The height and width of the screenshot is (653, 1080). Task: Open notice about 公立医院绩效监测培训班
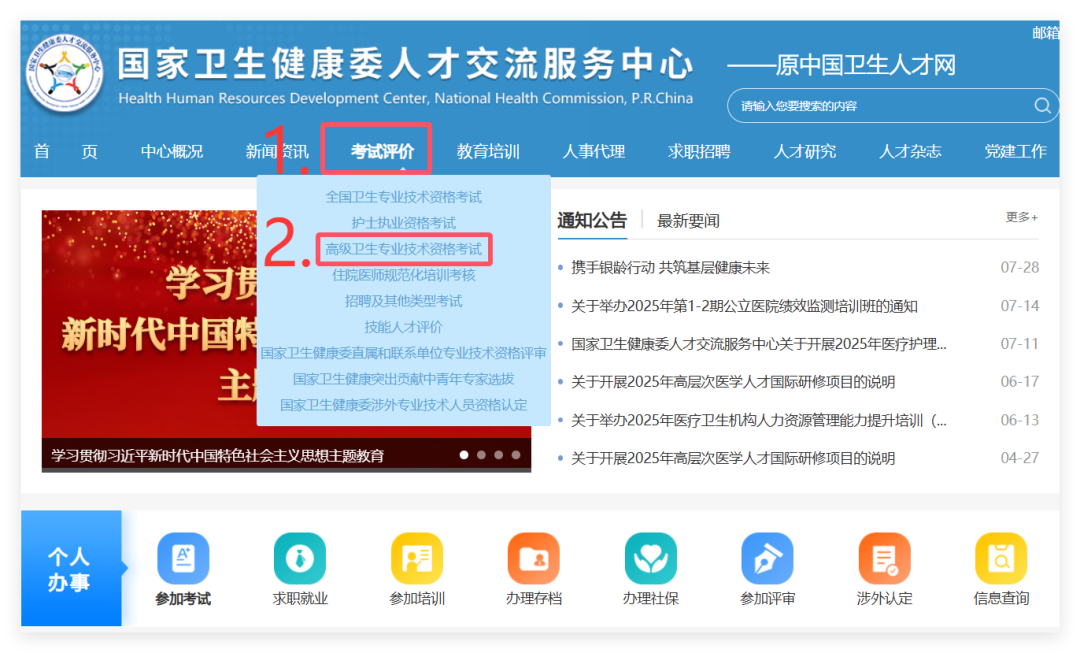(x=744, y=306)
